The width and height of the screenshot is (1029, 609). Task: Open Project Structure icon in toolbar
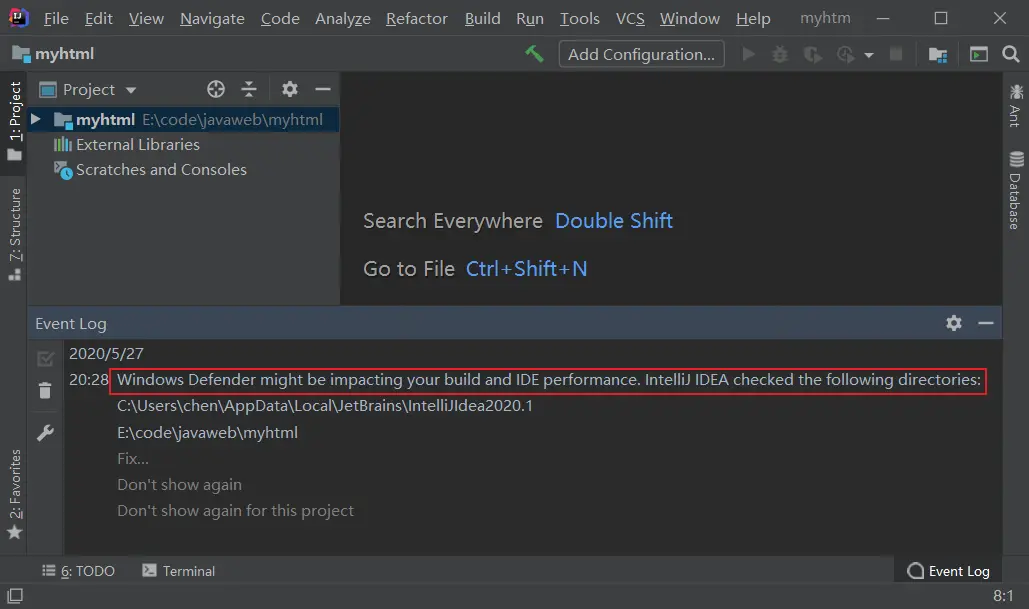[938, 54]
